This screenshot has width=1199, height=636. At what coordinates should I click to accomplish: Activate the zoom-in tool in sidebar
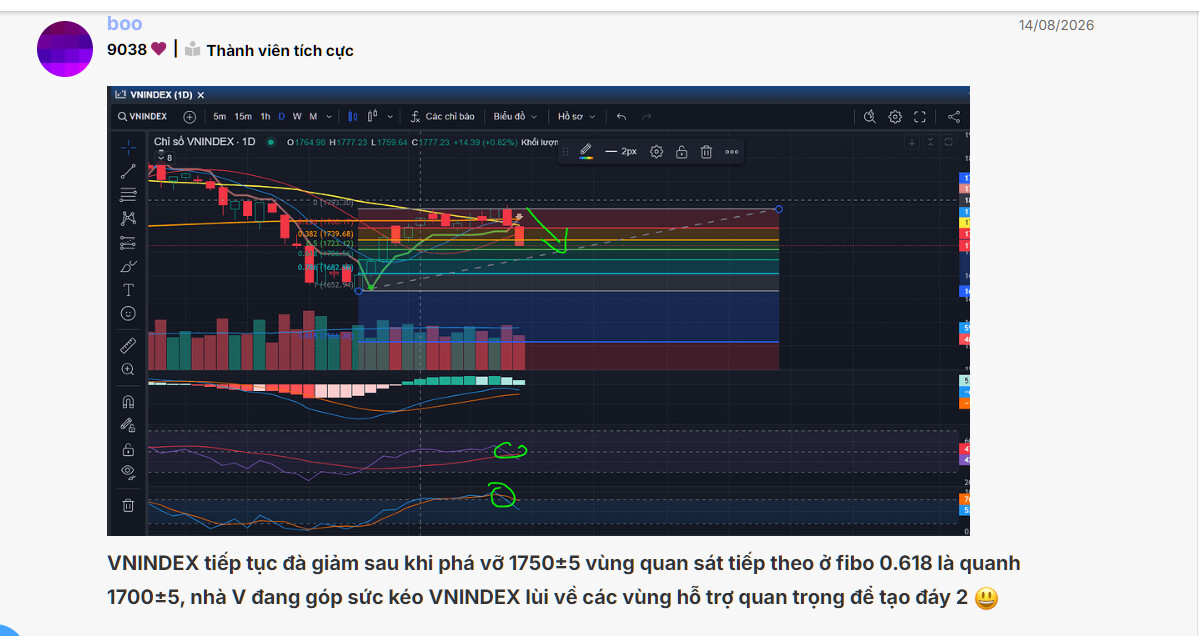click(x=128, y=369)
